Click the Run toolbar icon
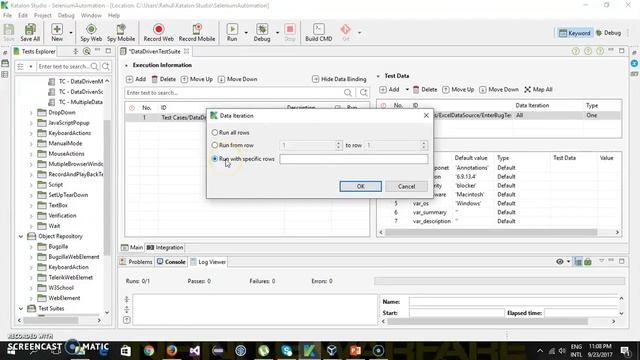Viewport: 640px width, 360px height. tap(232, 32)
